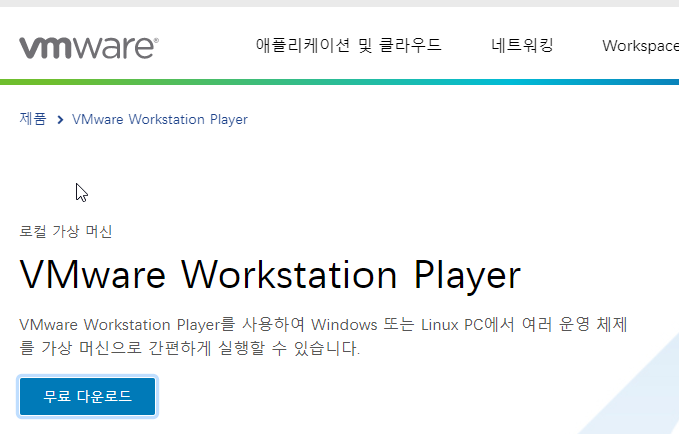Screen dimensions: 679x434
Task: Click the 로컬 가상 머신 label
Action: 66,231
